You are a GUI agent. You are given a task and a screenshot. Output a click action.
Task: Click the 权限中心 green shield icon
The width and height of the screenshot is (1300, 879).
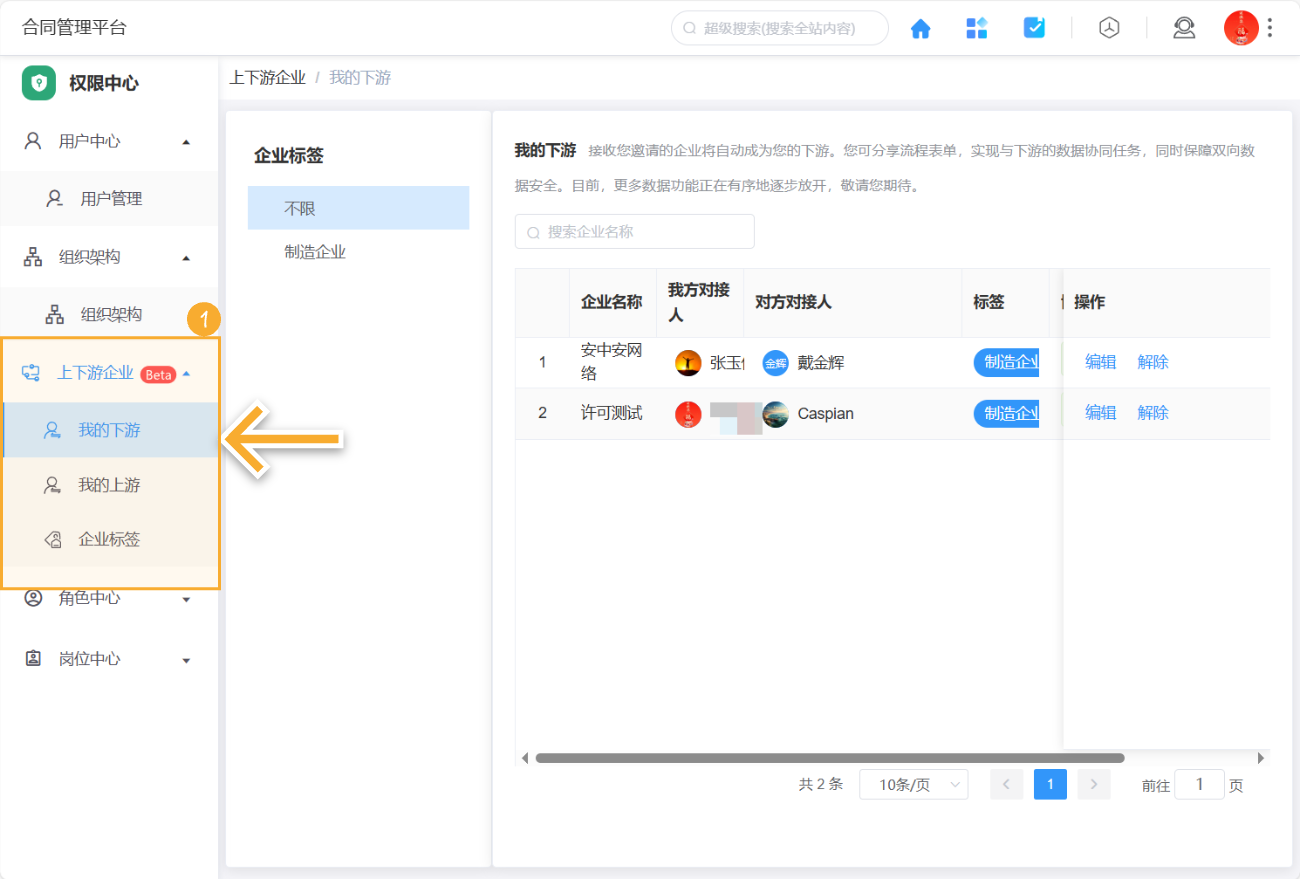point(37,83)
